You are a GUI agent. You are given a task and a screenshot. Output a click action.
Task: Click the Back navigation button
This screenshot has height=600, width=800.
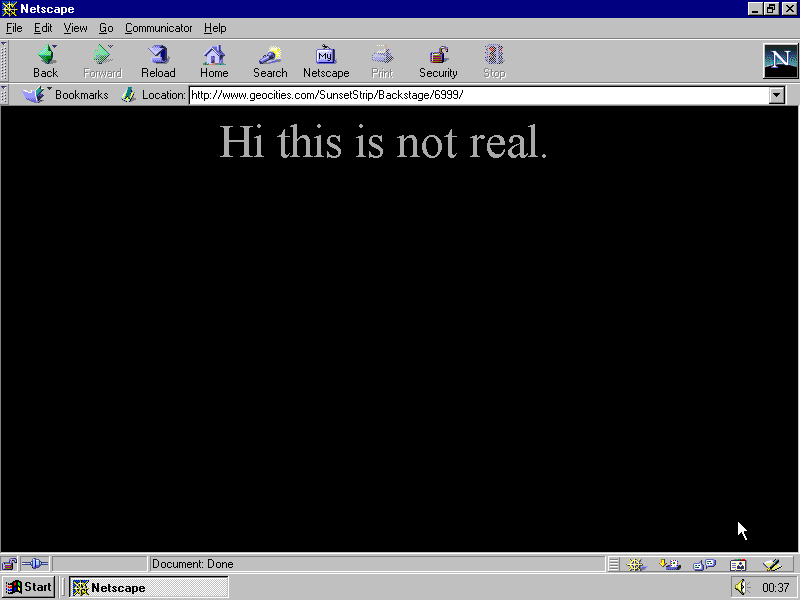click(45, 61)
